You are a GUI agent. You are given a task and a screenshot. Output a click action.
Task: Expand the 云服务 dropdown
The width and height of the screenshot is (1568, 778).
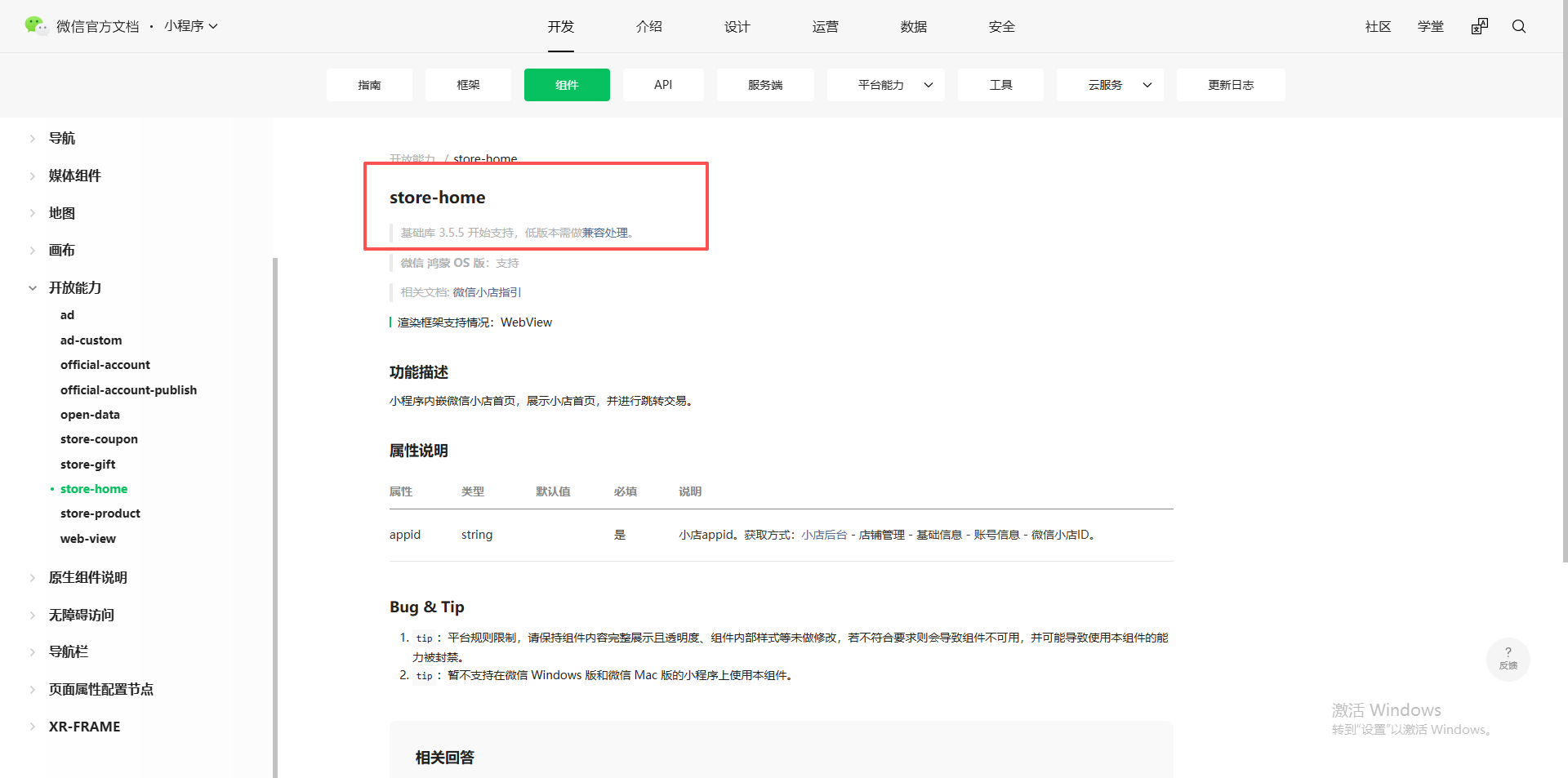(1110, 85)
